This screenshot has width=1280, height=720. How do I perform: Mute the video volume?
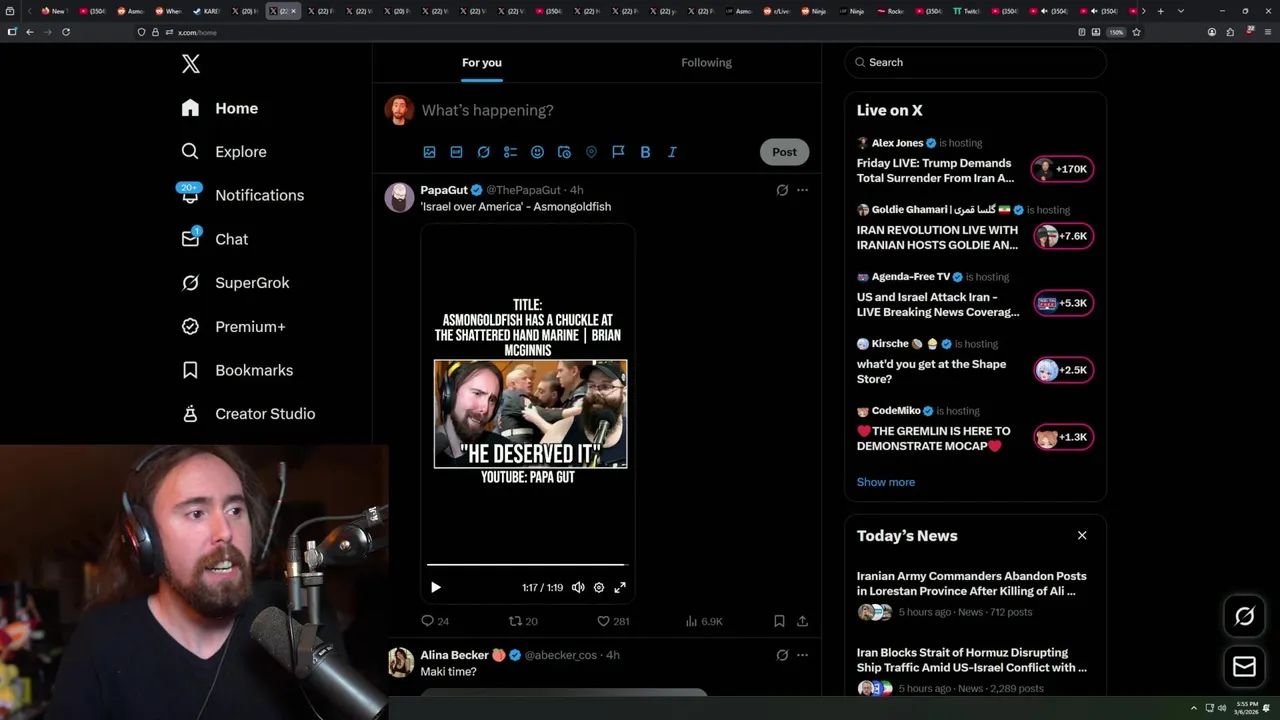coord(578,588)
